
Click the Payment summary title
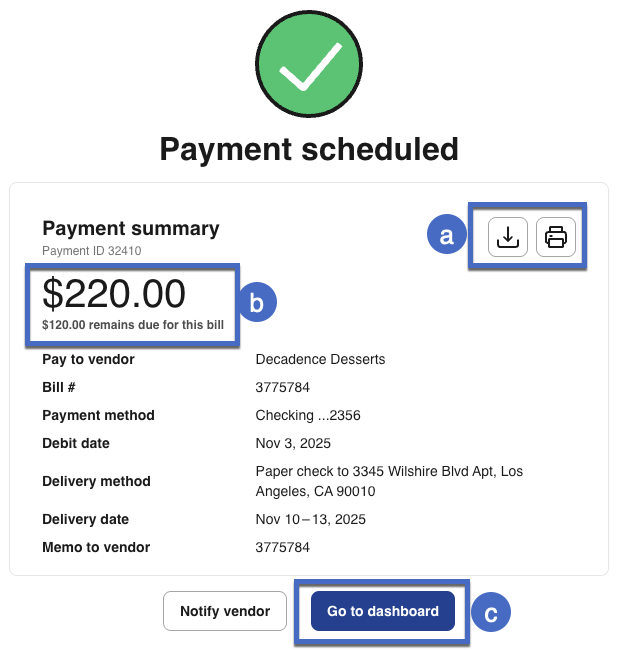pyautogui.click(x=130, y=228)
